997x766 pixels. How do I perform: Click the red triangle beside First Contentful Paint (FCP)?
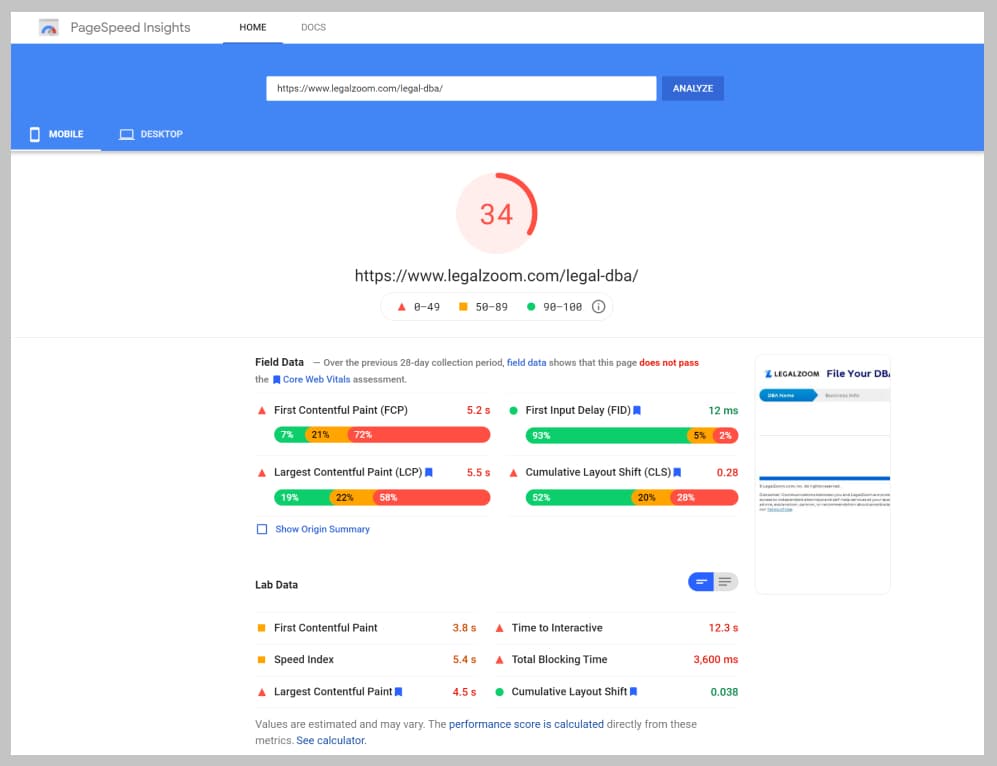(x=261, y=411)
